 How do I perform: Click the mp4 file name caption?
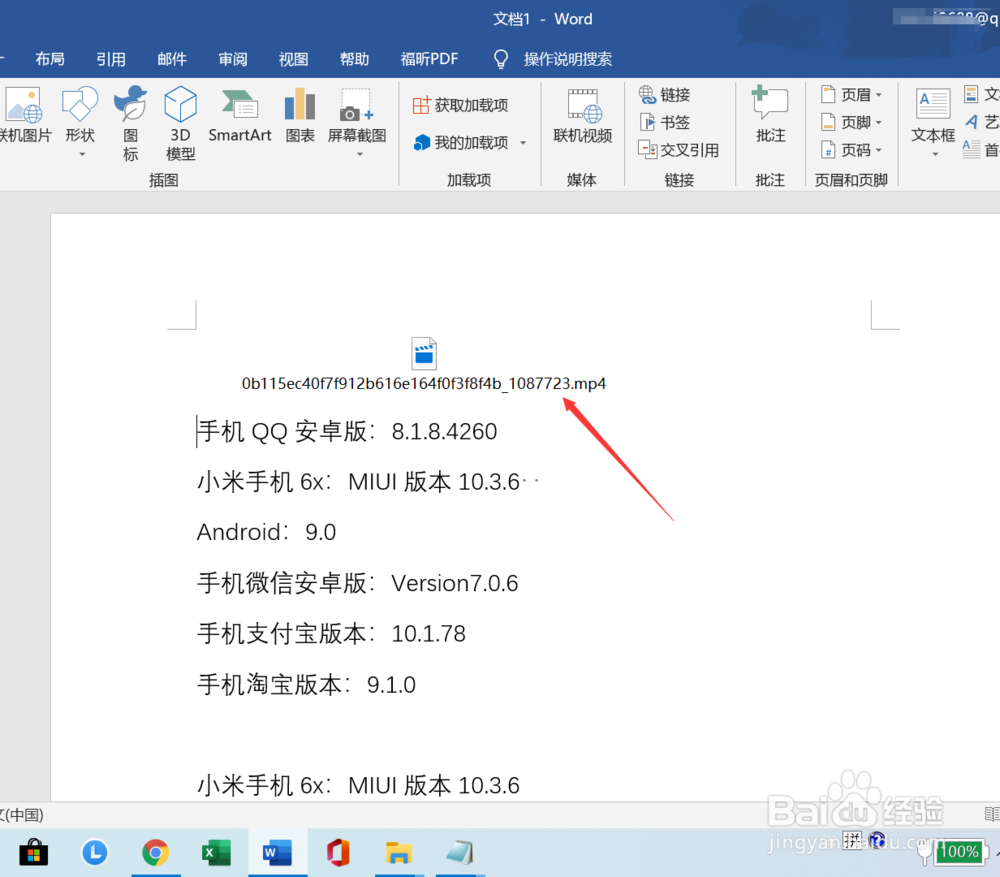(423, 384)
